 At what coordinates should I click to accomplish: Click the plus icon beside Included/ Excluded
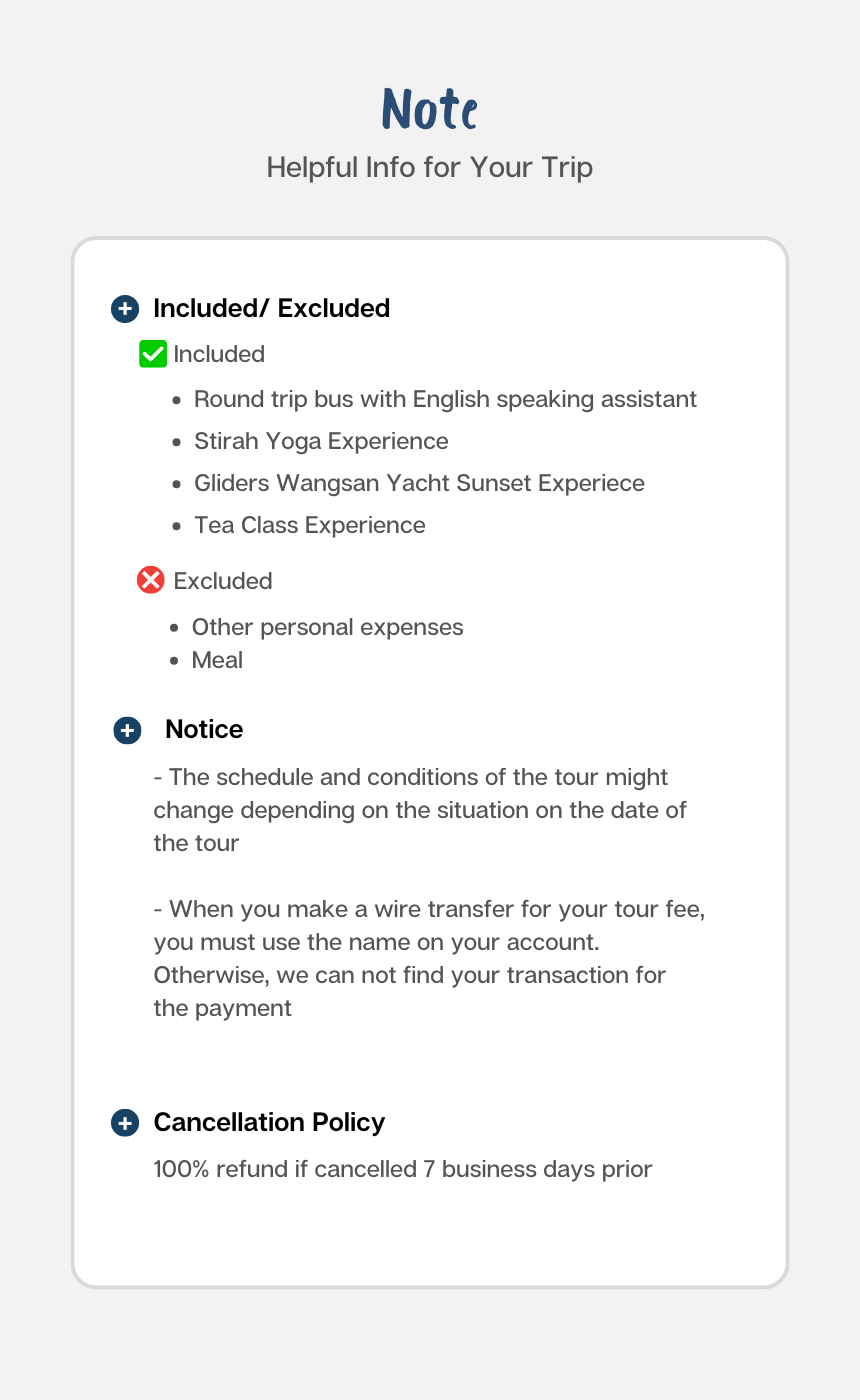click(x=124, y=309)
